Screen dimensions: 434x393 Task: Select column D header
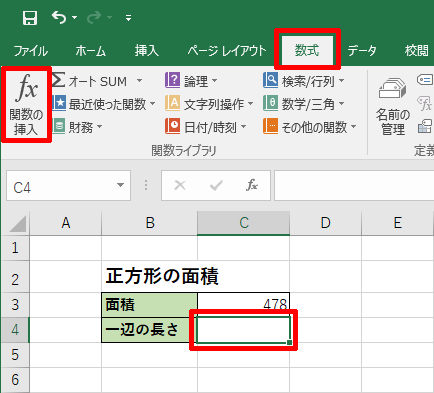pyautogui.click(x=326, y=223)
